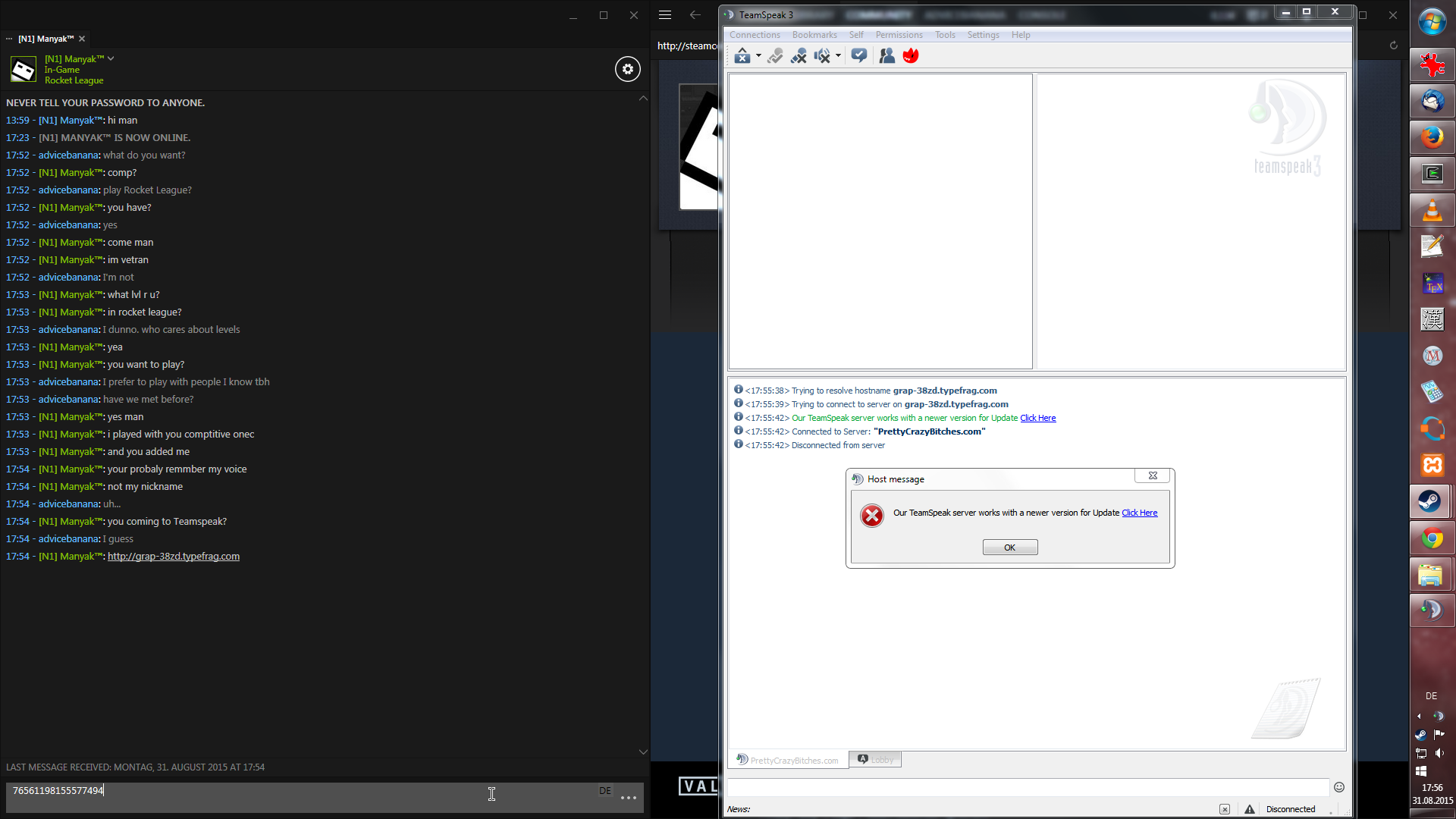This screenshot has width=1456, height=819.
Task: Open Steam from the taskbar
Action: (x=1431, y=501)
